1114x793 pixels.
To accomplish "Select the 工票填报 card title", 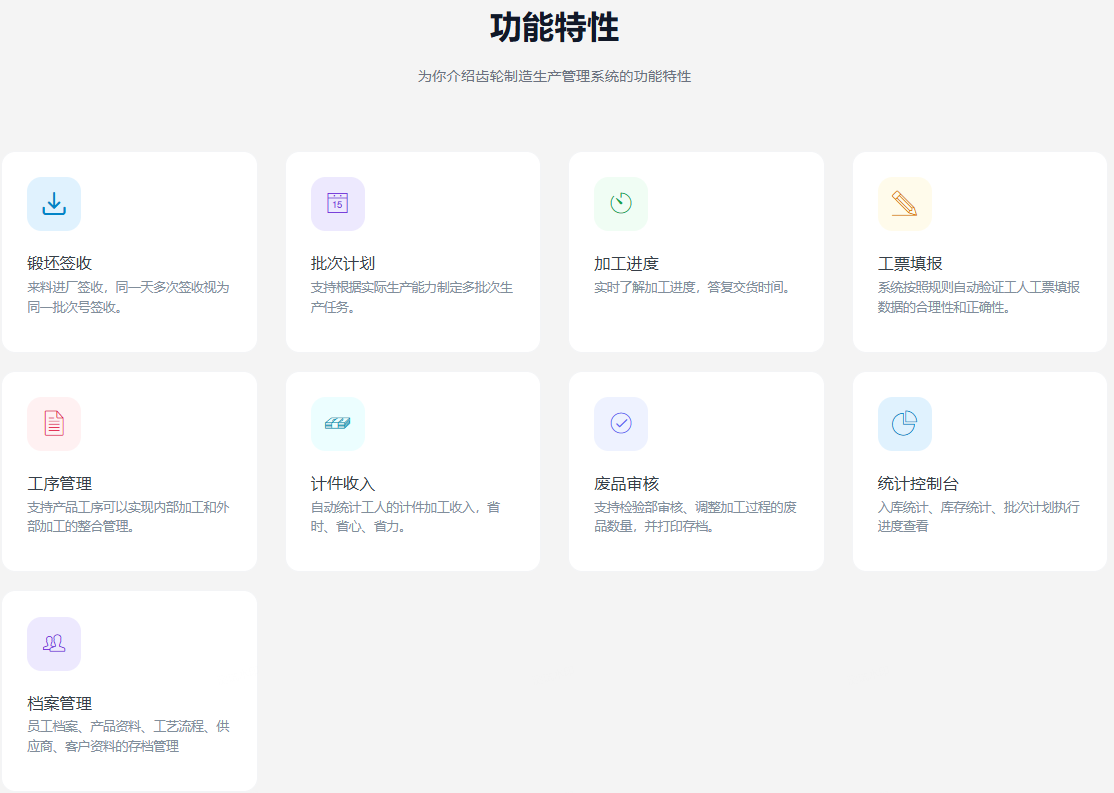I will [x=910, y=264].
